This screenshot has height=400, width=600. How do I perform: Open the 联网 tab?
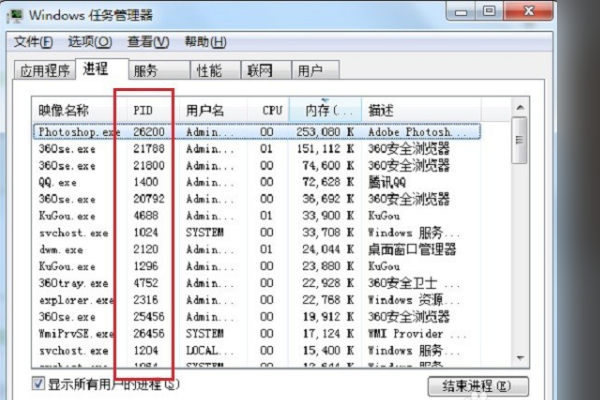pos(266,70)
